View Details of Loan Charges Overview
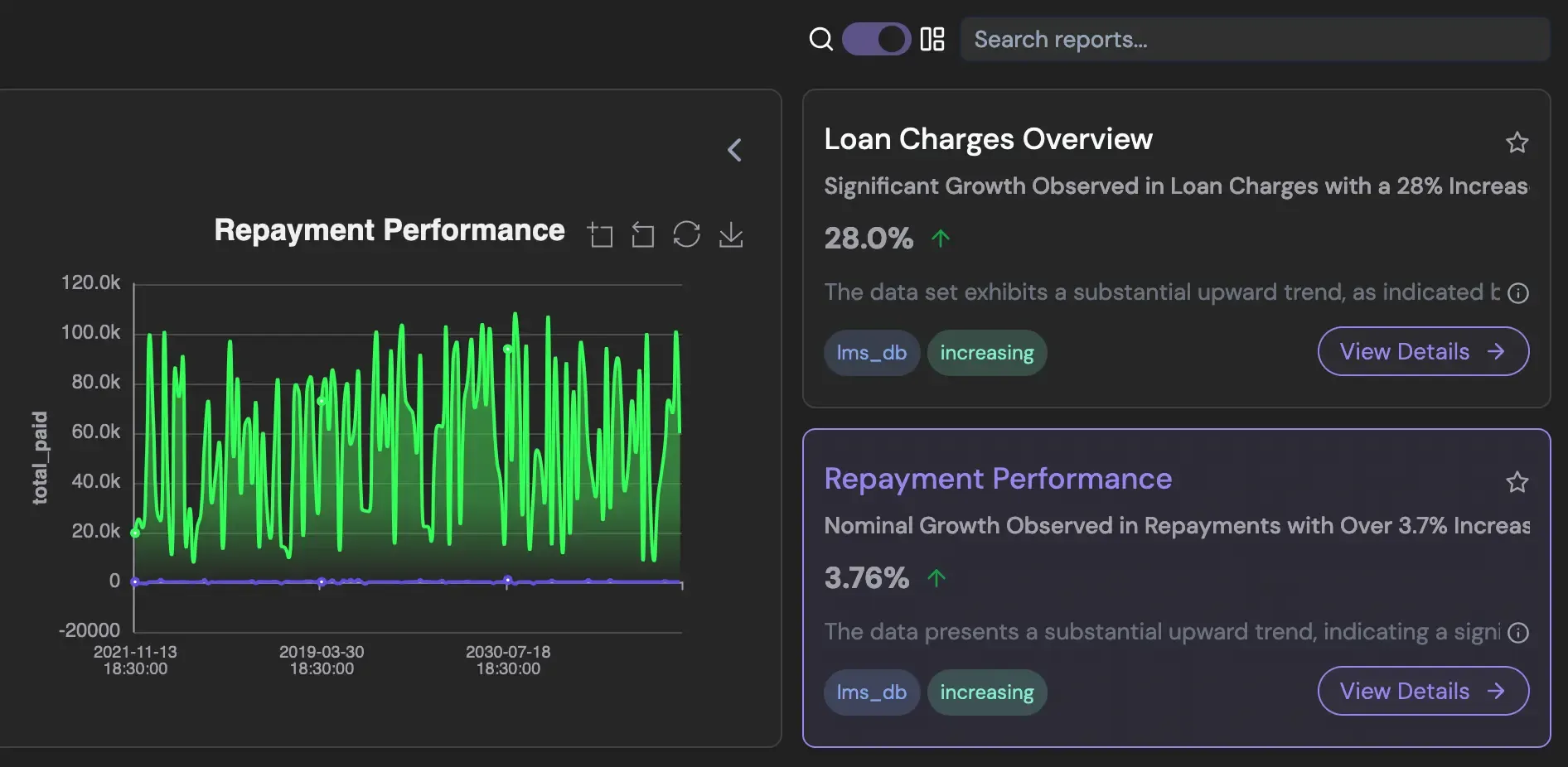The height and width of the screenshot is (767, 1568). [x=1422, y=351]
